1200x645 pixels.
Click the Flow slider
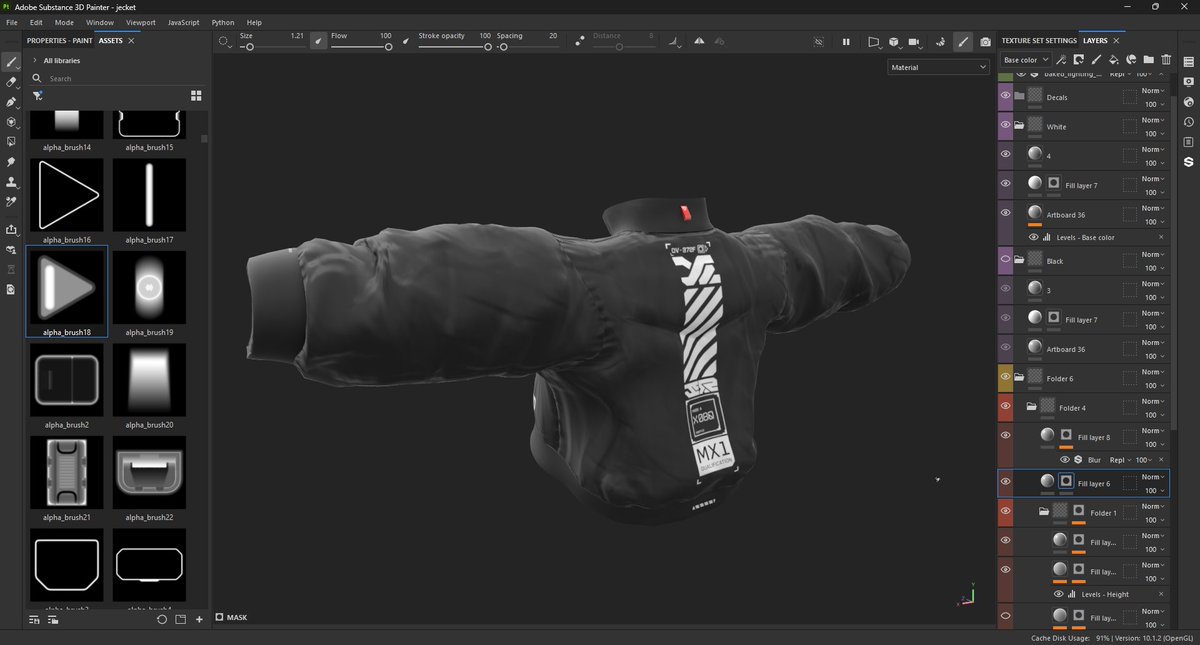360,47
